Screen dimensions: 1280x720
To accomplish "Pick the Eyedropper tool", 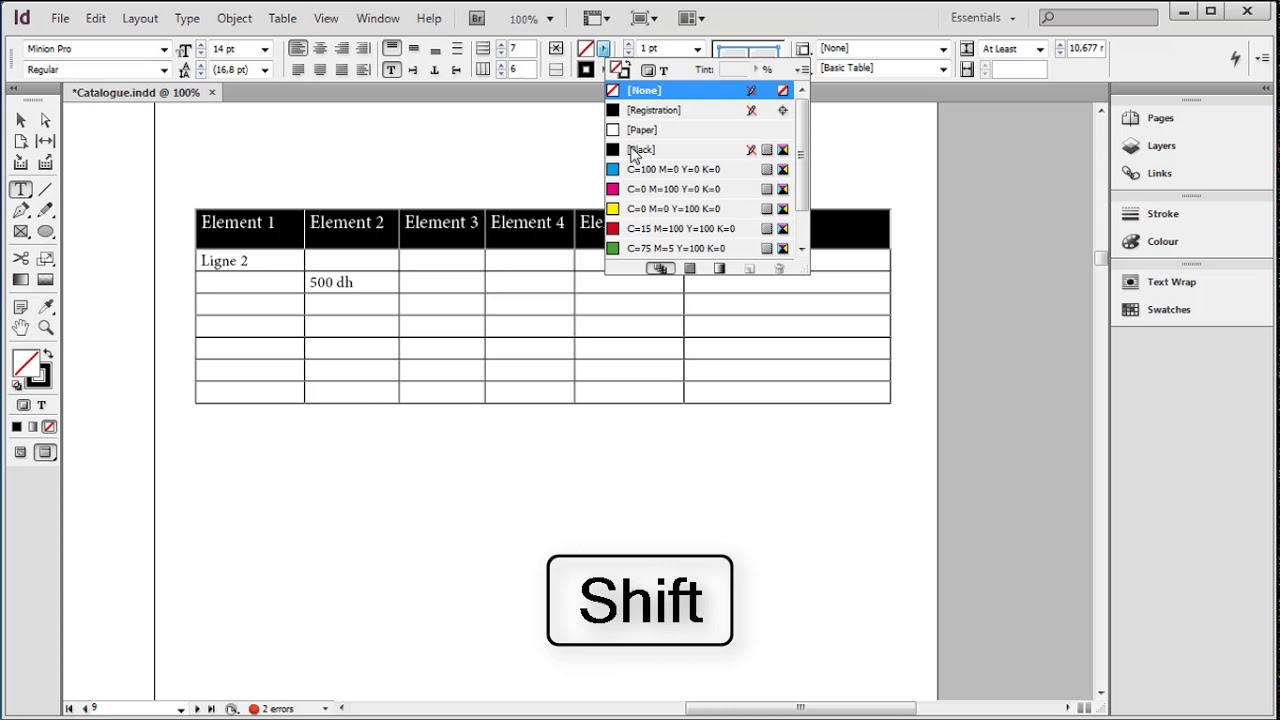I will 46,307.
